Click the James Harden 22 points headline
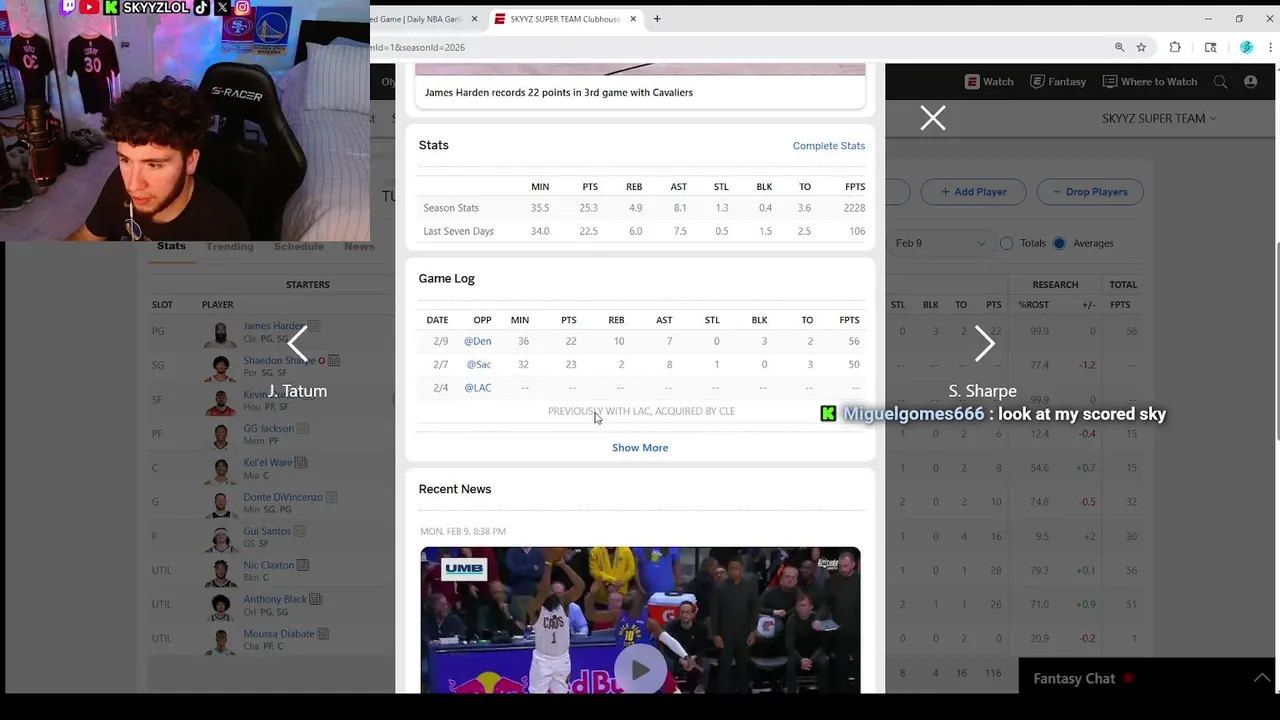 pos(559,92)
